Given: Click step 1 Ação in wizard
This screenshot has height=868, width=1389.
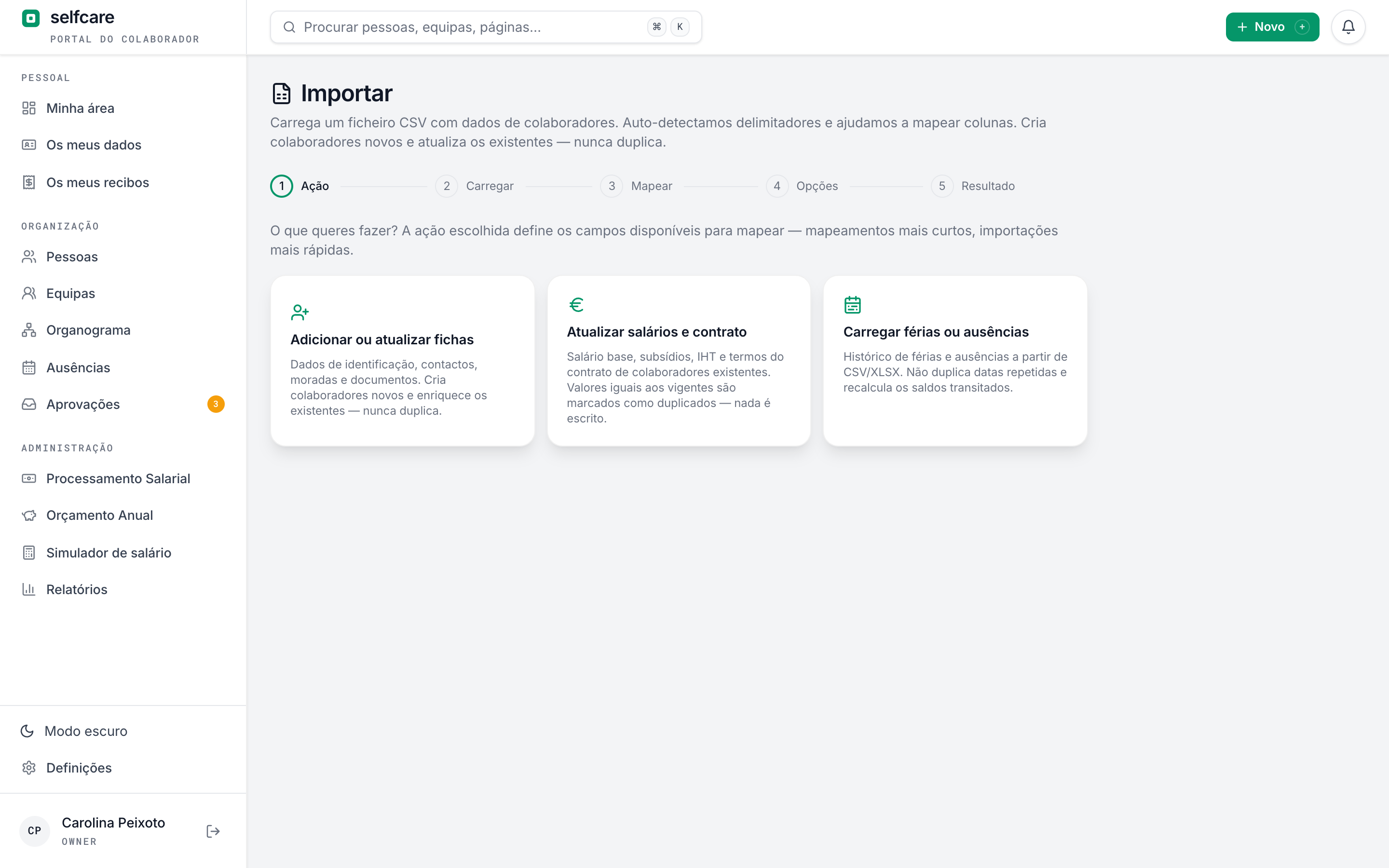Looking at the screenshot, I should 300,186.
